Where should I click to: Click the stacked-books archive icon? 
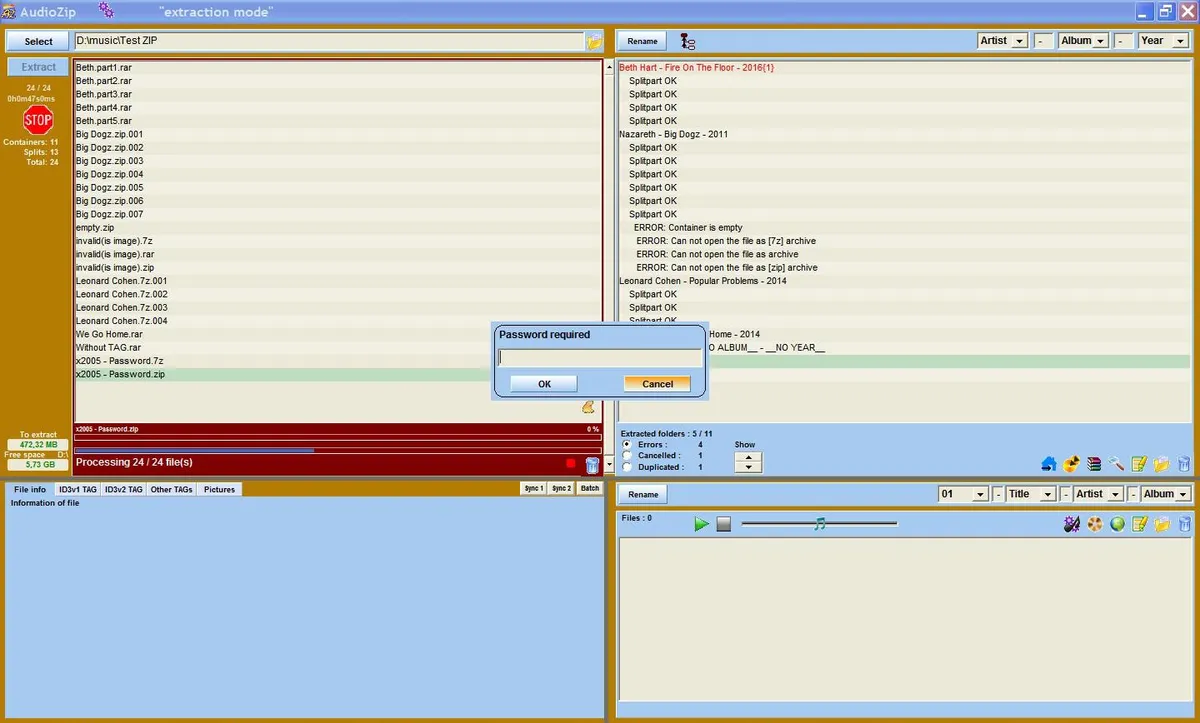[x=1094, y=464]
